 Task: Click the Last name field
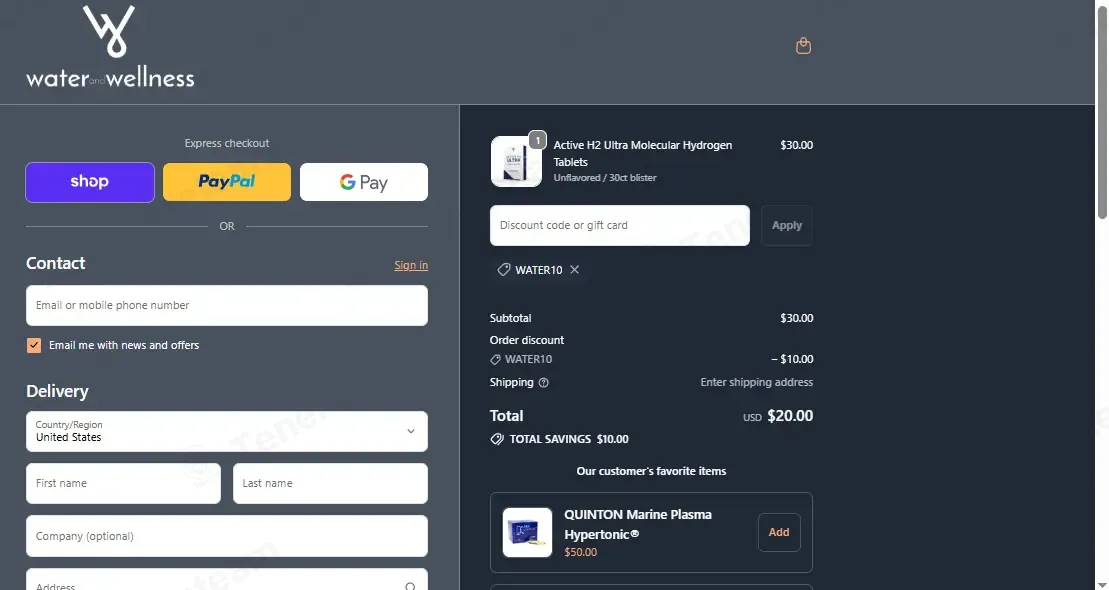330,484
